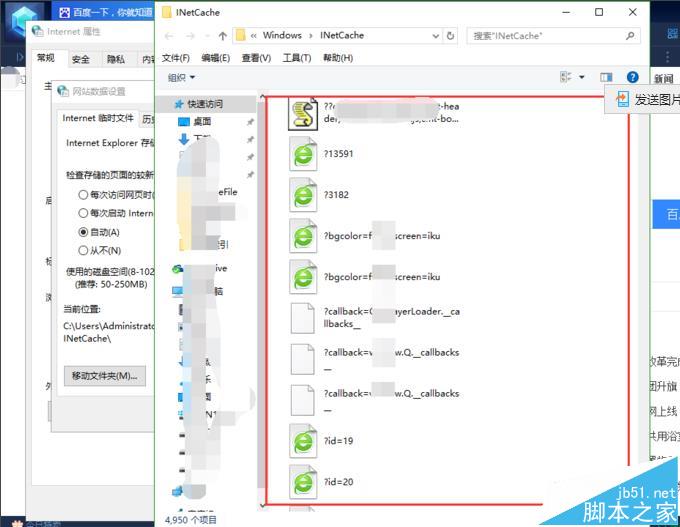Select the Never (从不) radio option
The height and width of the screenshot is (527, 680).
point(83,250)
